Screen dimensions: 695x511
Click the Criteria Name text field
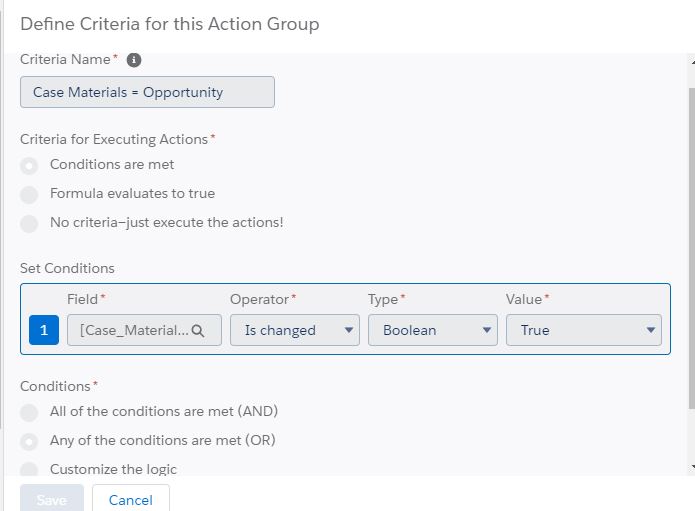[x=147, y=92]
